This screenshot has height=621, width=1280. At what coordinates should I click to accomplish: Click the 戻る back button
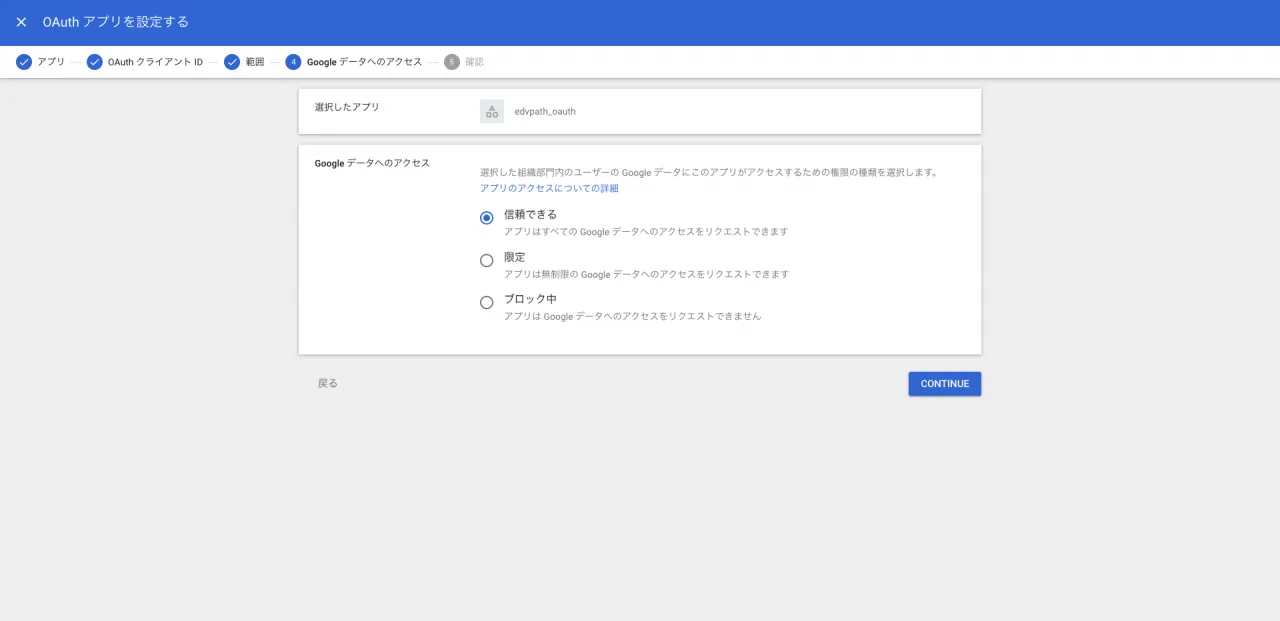328,383
